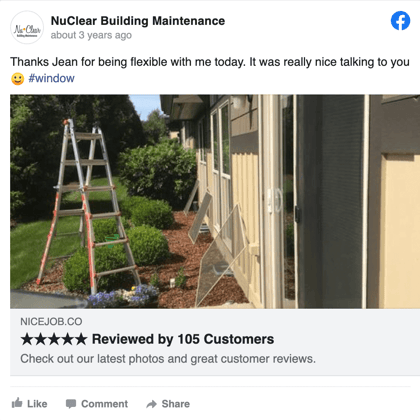Follow the #window hashtag
Screen dimensions: 420x420
click(x=51, y=78)
